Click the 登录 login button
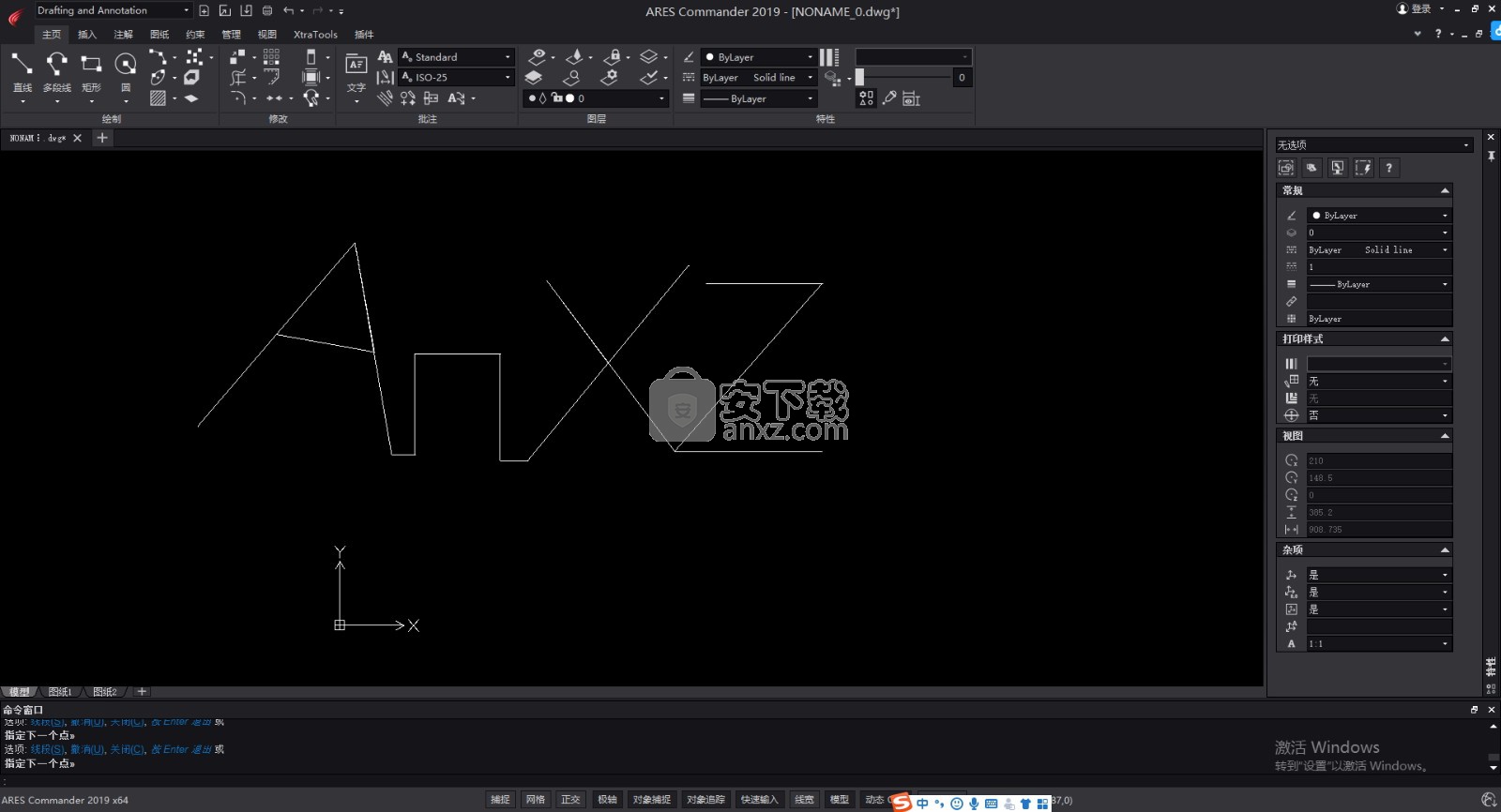Image resolution: width=1501 pixels, height=812 pixels. click(1414, 8)
